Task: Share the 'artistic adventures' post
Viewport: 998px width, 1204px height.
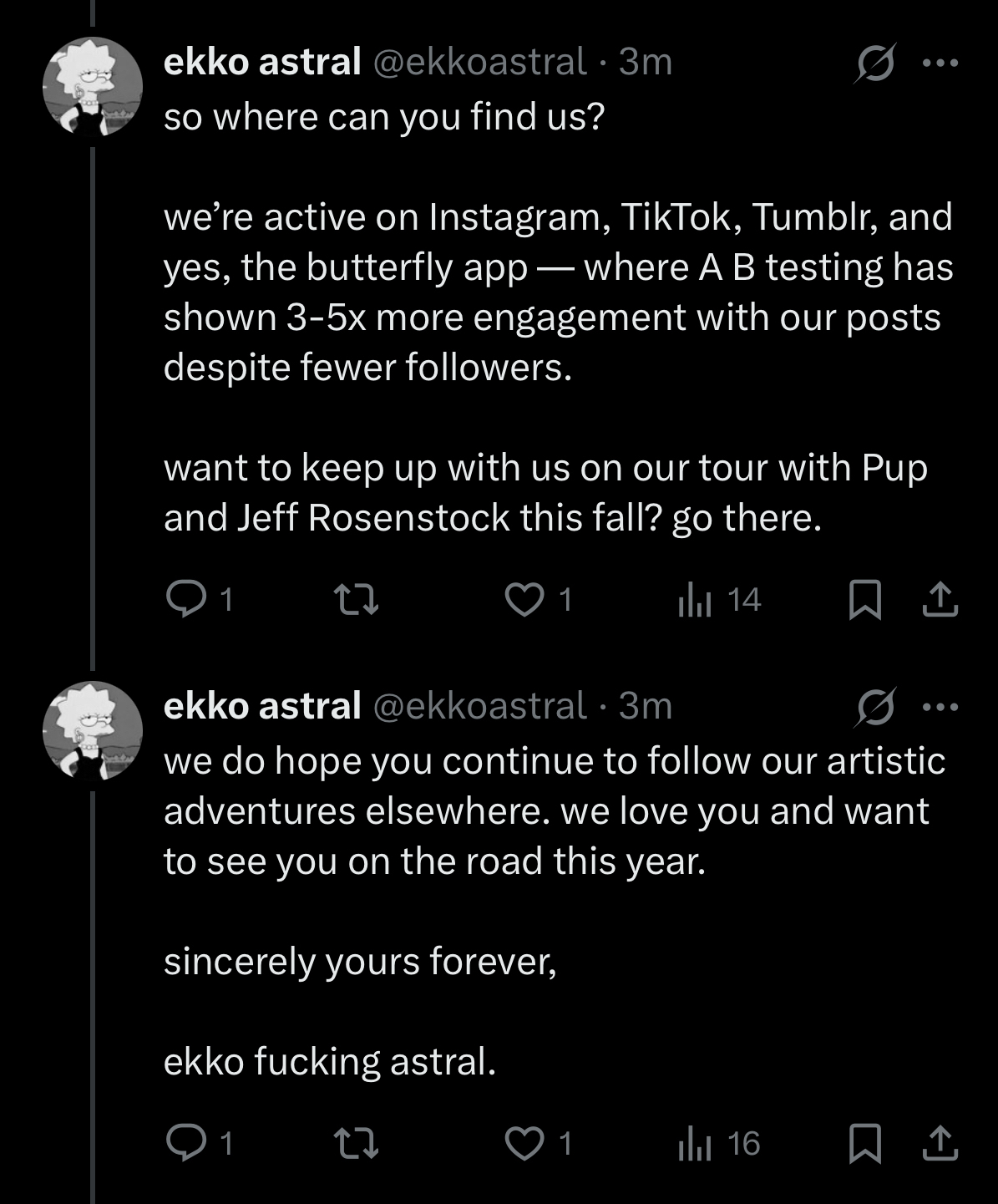Action: click(x=940, y=1142)
